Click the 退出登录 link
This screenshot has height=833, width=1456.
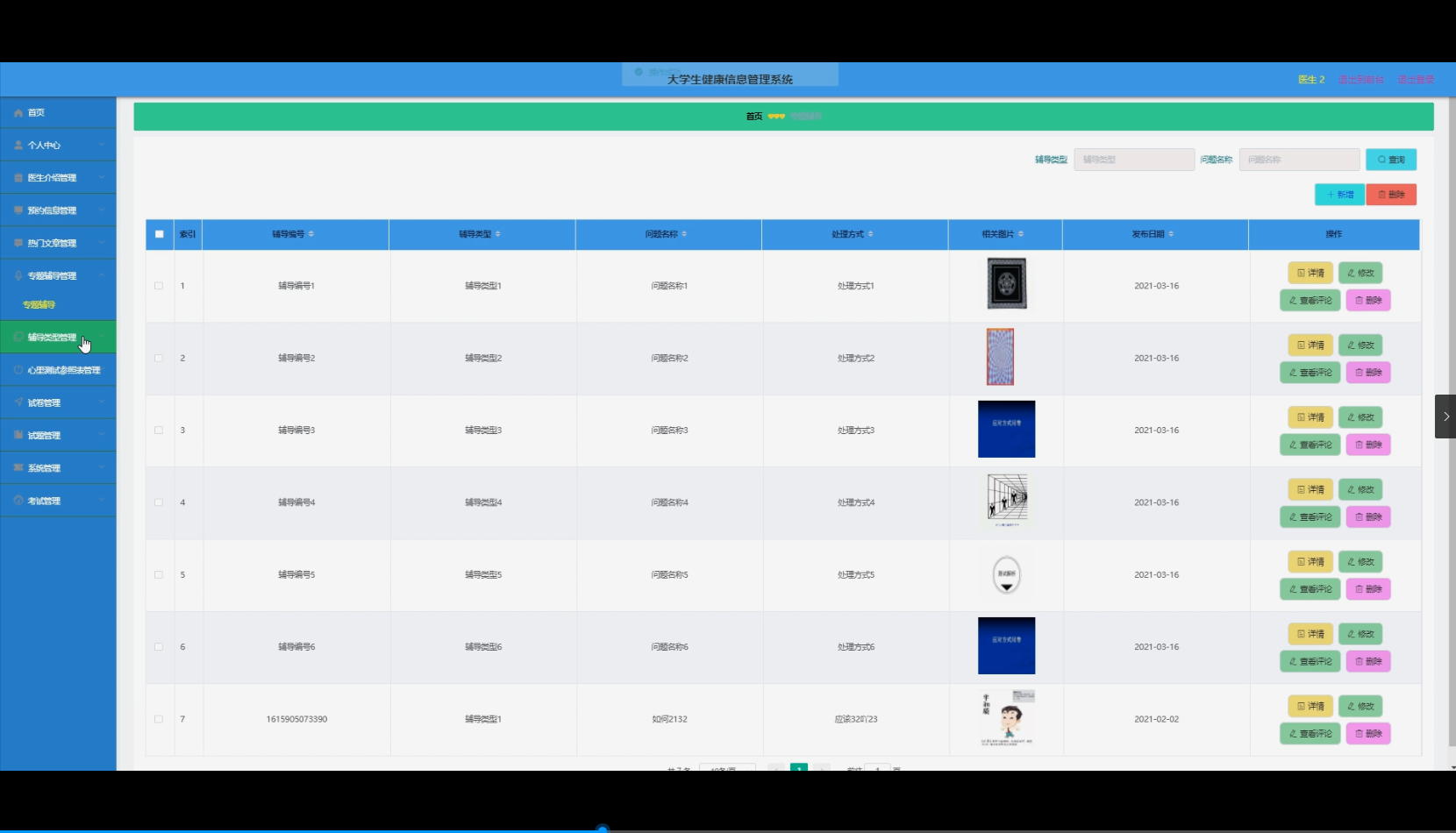pyautogui.click(x=1416, y=80)
